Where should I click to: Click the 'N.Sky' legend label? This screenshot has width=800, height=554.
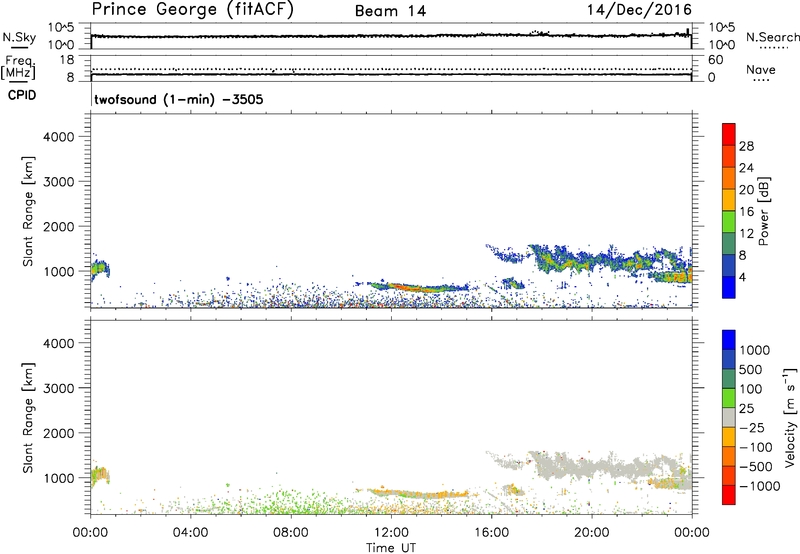tap(19, 37)
